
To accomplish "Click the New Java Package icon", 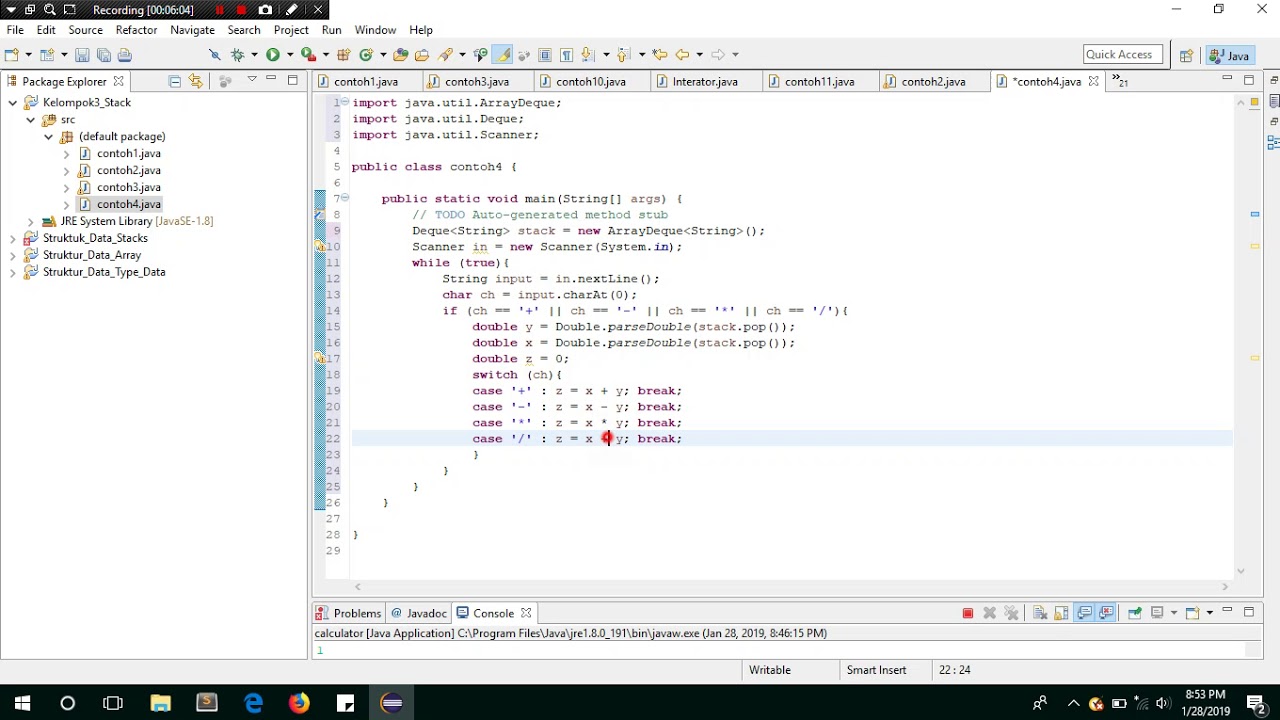I will point(343,54).
